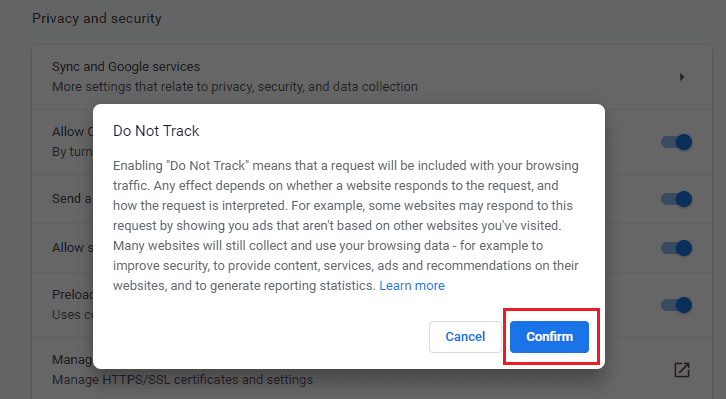The image size is (726, 399).
Task: Click the 'Privacy and security' section heading
Action: coord(97,19)
